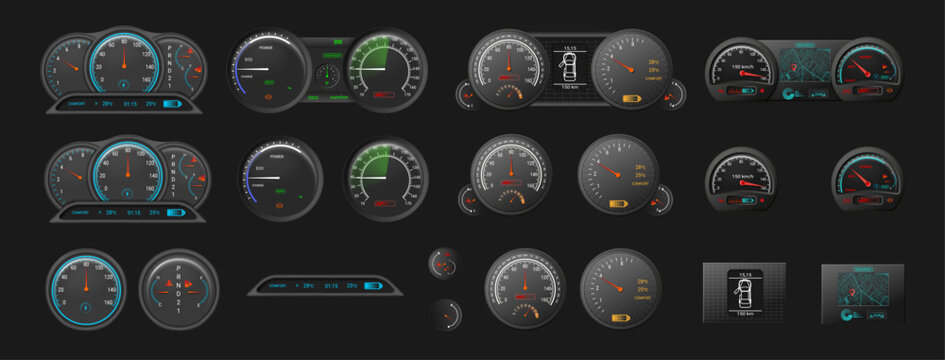Screen dimensions: 945x360
Task: Click "150 km" in the display joined between grey gauges
Action: point(570,87)
